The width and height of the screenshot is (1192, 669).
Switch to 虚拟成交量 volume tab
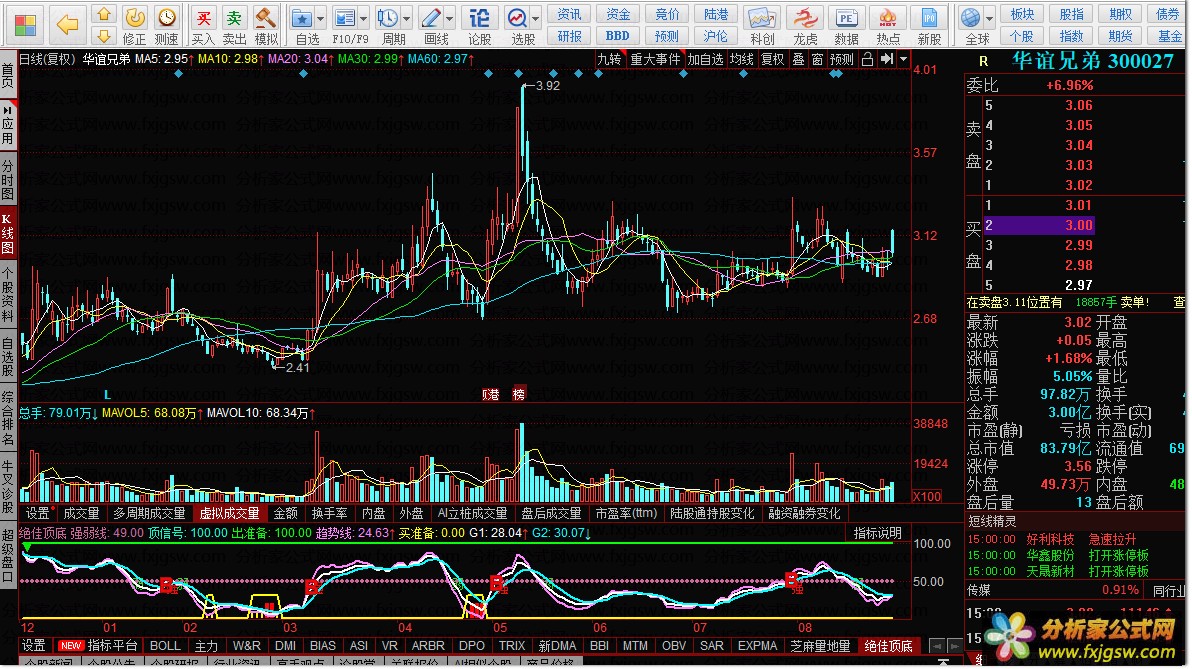[230, 514]
